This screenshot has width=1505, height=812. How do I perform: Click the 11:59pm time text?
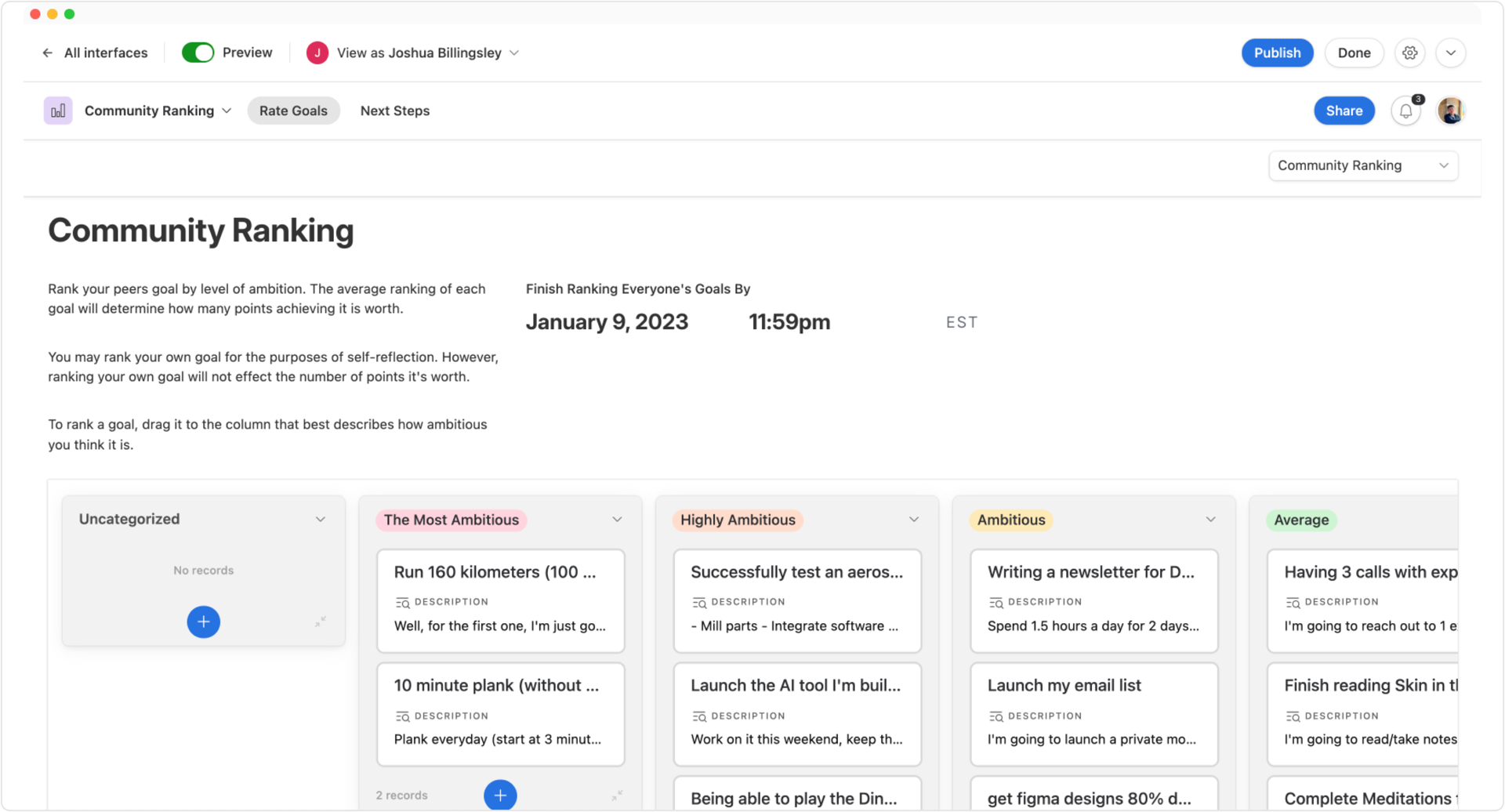[x=789, y=322]
